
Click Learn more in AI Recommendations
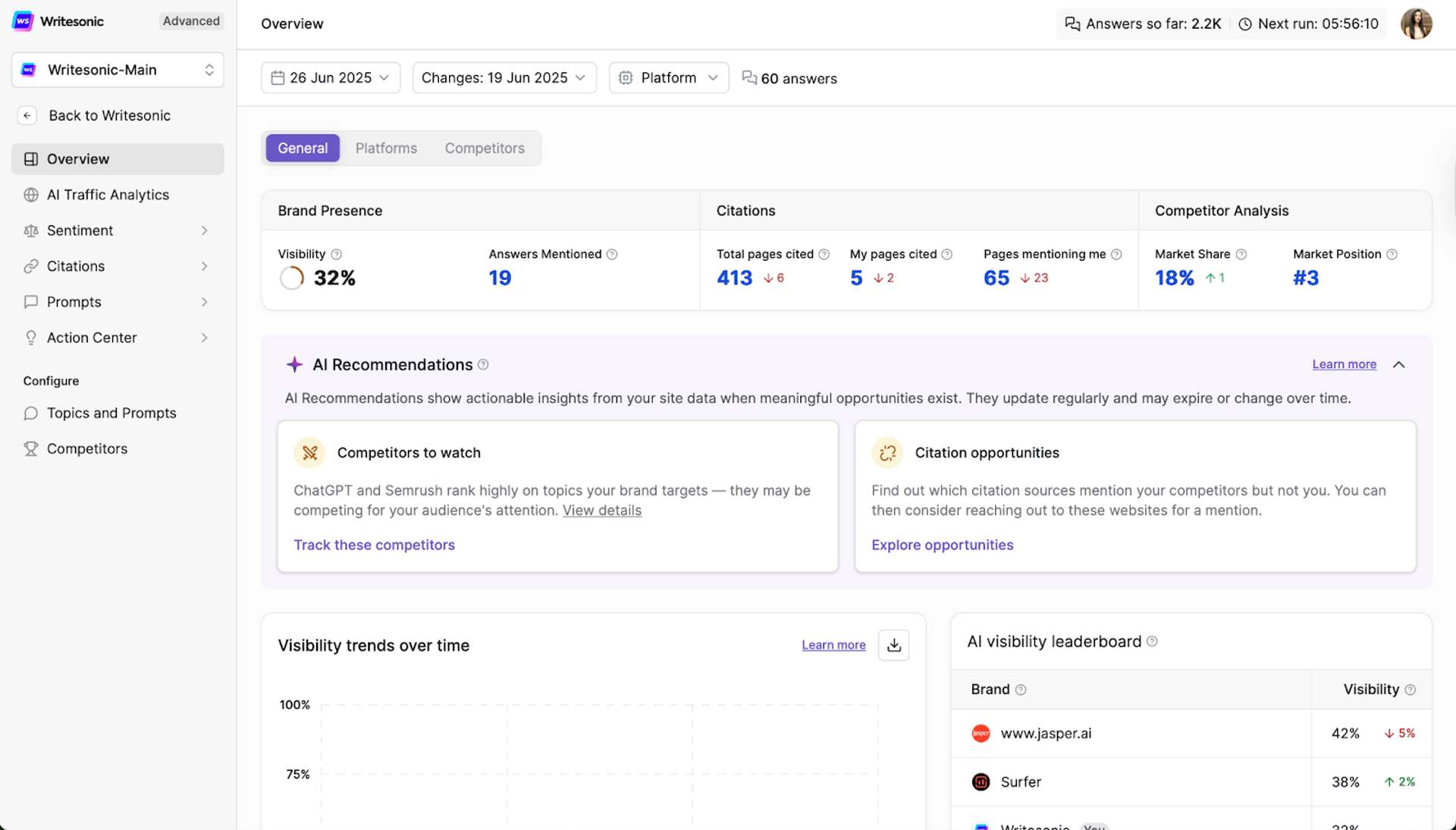click(1344, 364)
